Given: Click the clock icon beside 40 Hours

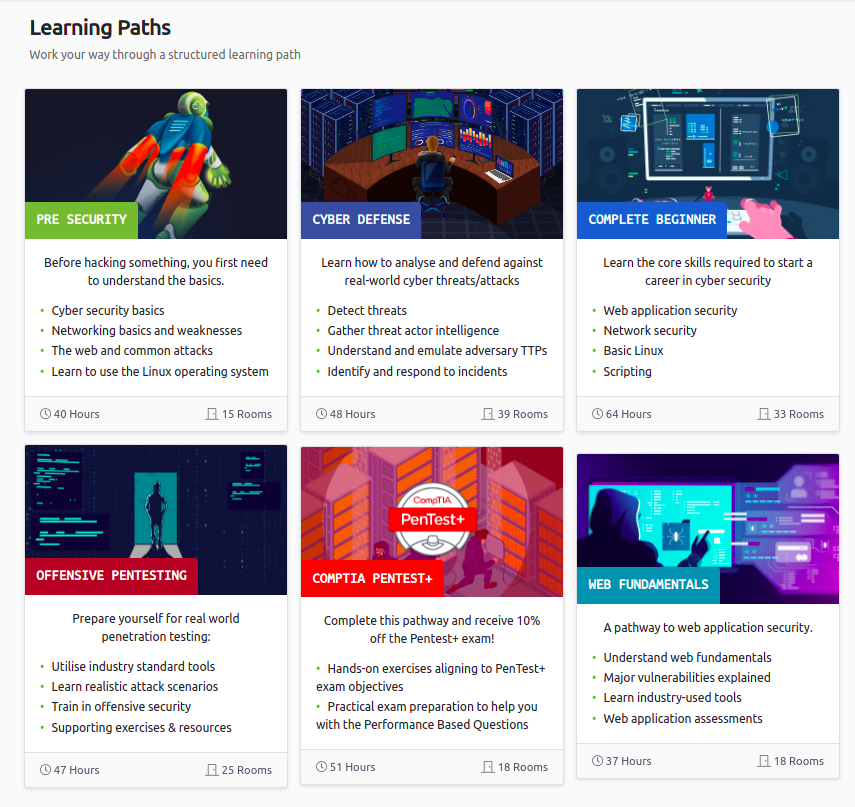Looking at the screenshot, I should click(x=45, y=414).
